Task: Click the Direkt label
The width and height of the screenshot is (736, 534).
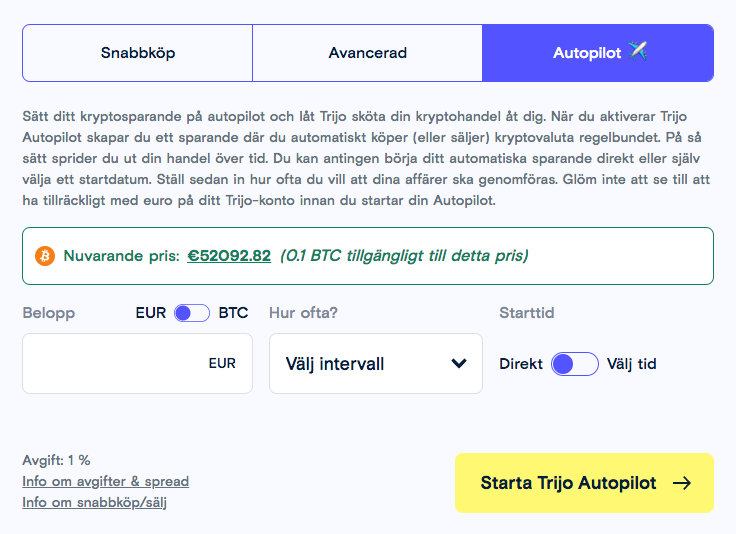Action: tap(521, 364)
